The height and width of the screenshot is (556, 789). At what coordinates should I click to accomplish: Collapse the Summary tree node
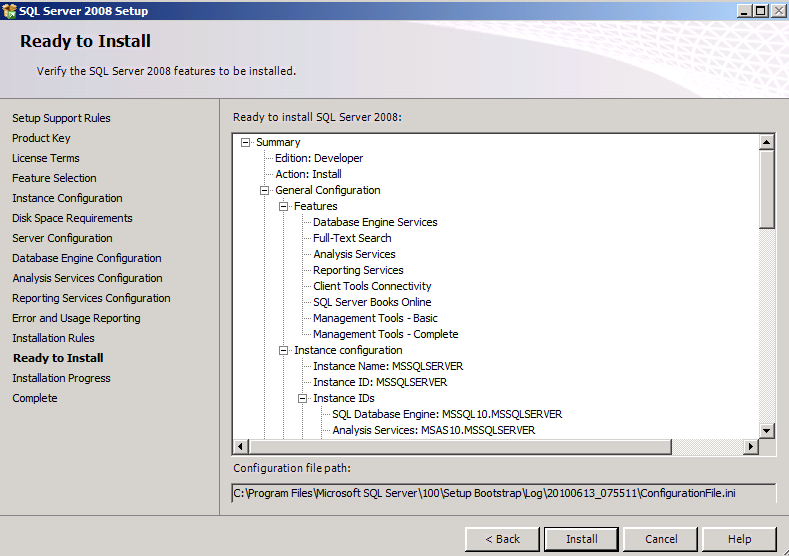246,142
